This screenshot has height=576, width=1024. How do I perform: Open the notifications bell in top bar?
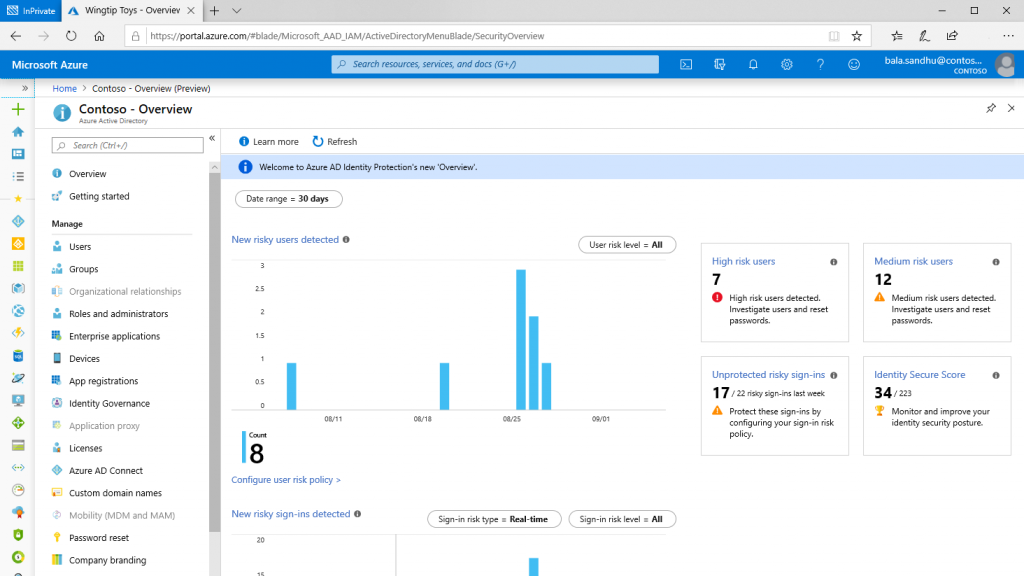pos(753,64)
